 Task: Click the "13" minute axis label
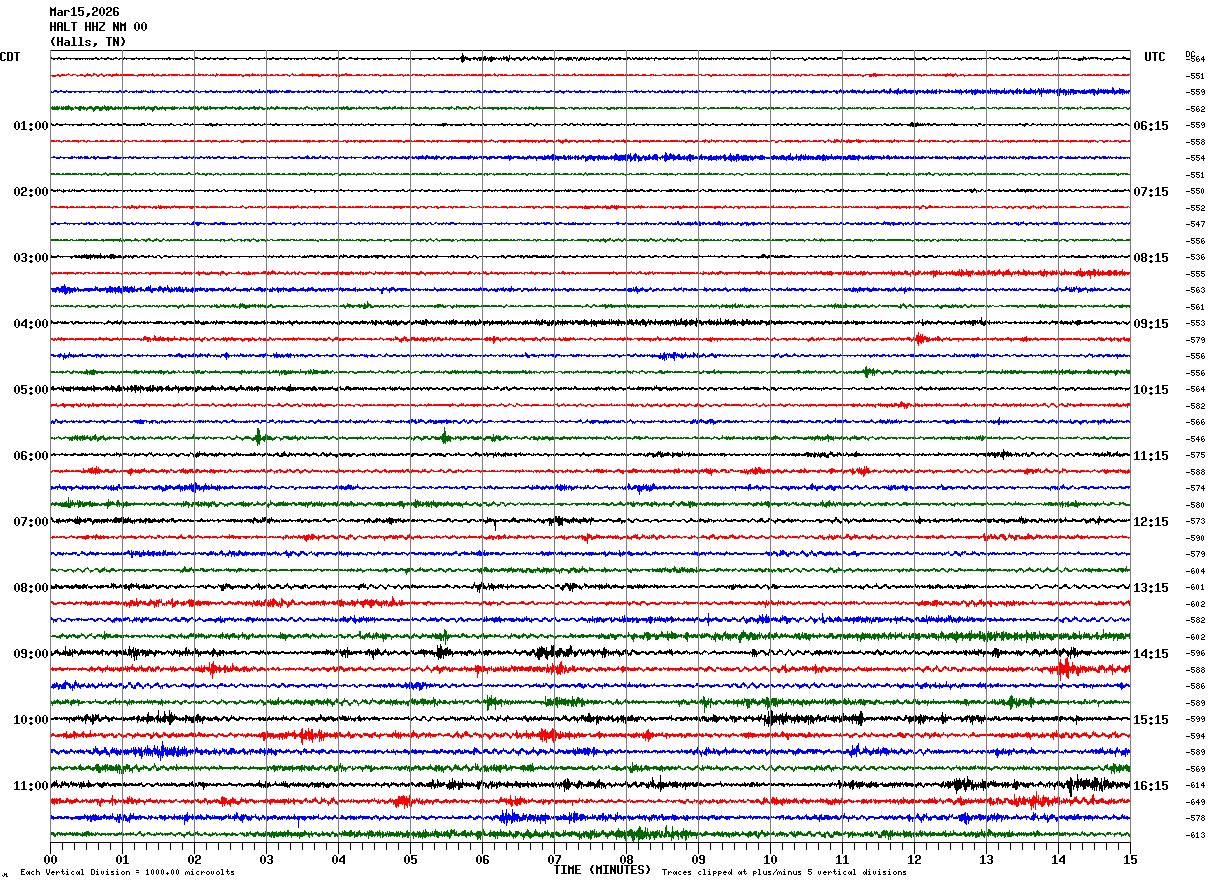click(x=986, y=859)
